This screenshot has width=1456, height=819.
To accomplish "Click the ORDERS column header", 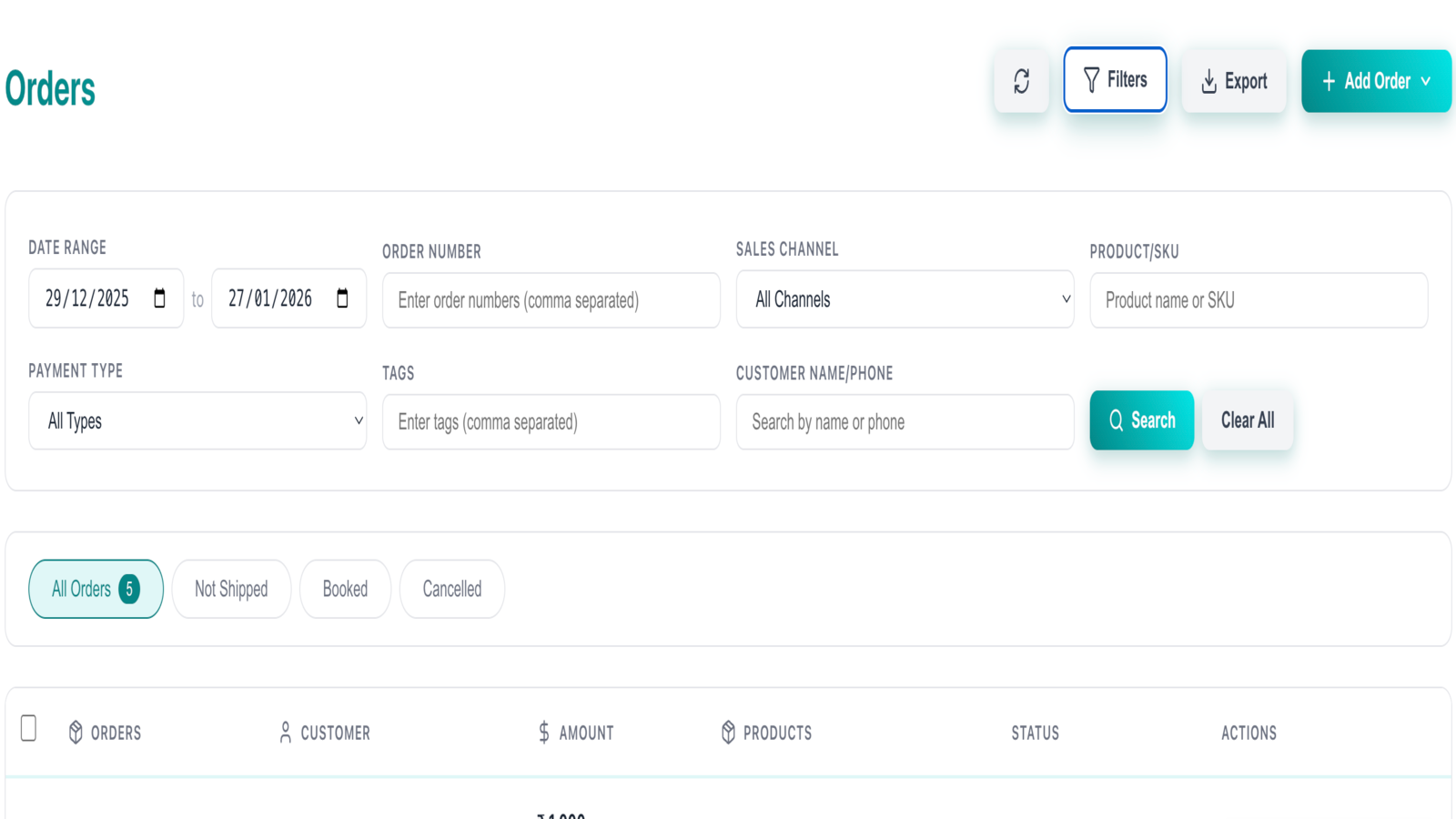I will coord(116,733).
